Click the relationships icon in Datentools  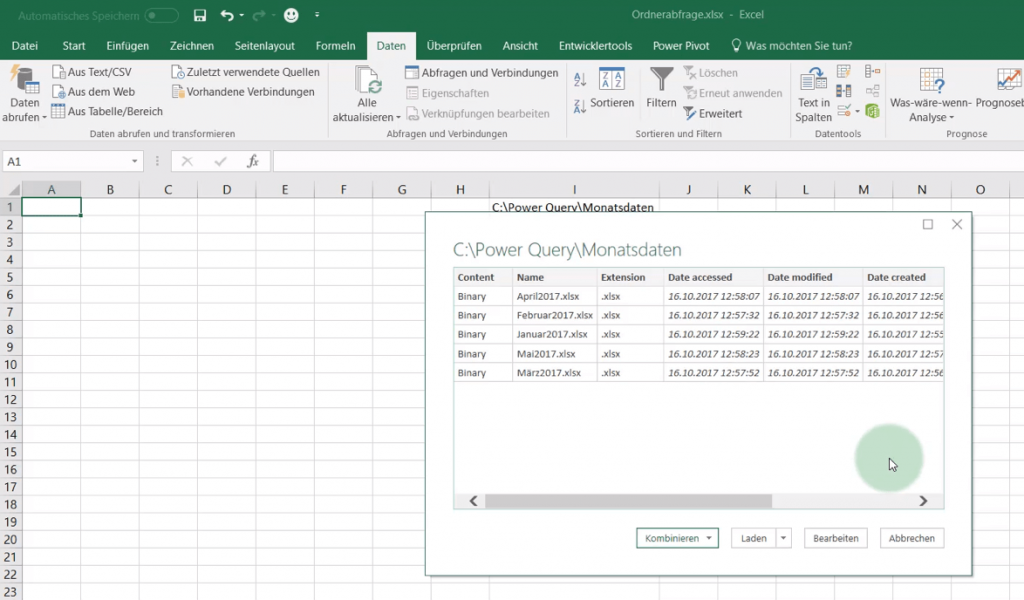(x=872, y=91)
